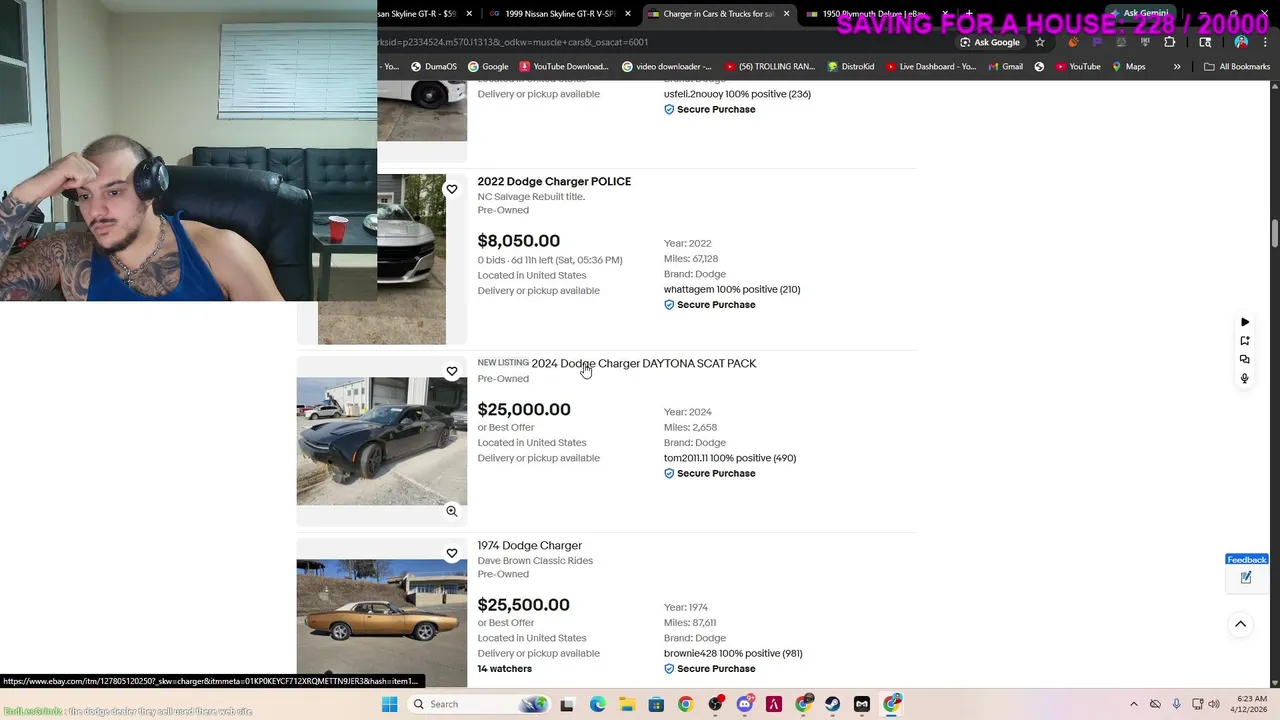Add 2024 Charger DAYTONA SCAT PACK to watchlist heart

click(x=452, y=371)
